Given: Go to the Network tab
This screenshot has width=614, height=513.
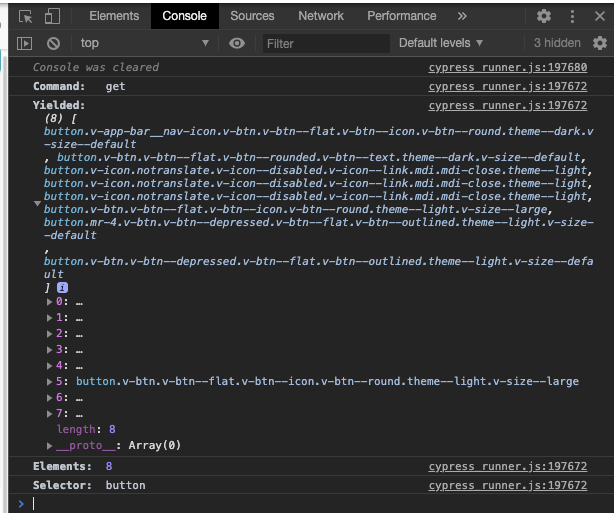Looking at the screenshot, I should coord(321,16).
